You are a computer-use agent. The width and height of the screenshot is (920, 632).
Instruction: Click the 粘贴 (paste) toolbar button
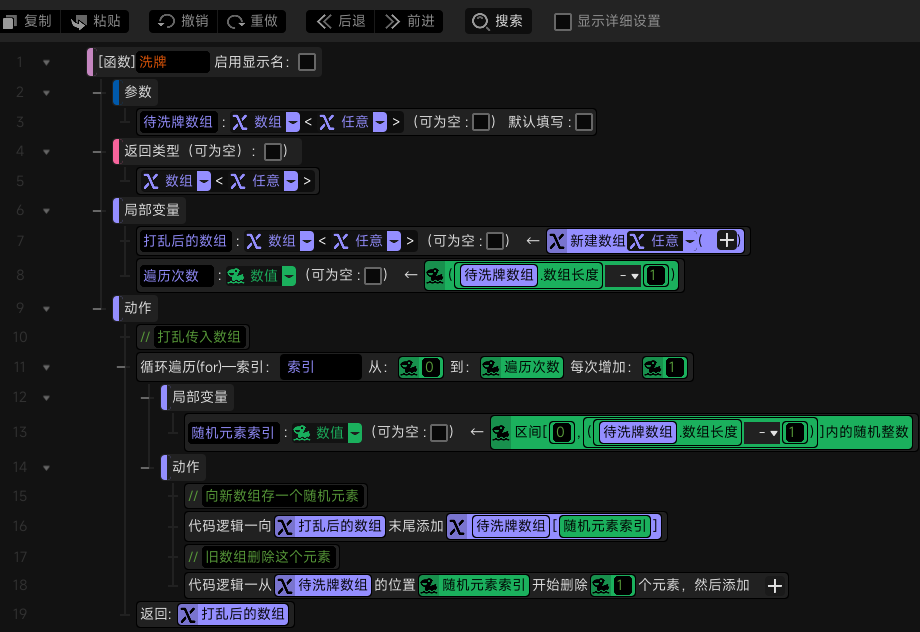pyautogui.click(x=95, y=21)
